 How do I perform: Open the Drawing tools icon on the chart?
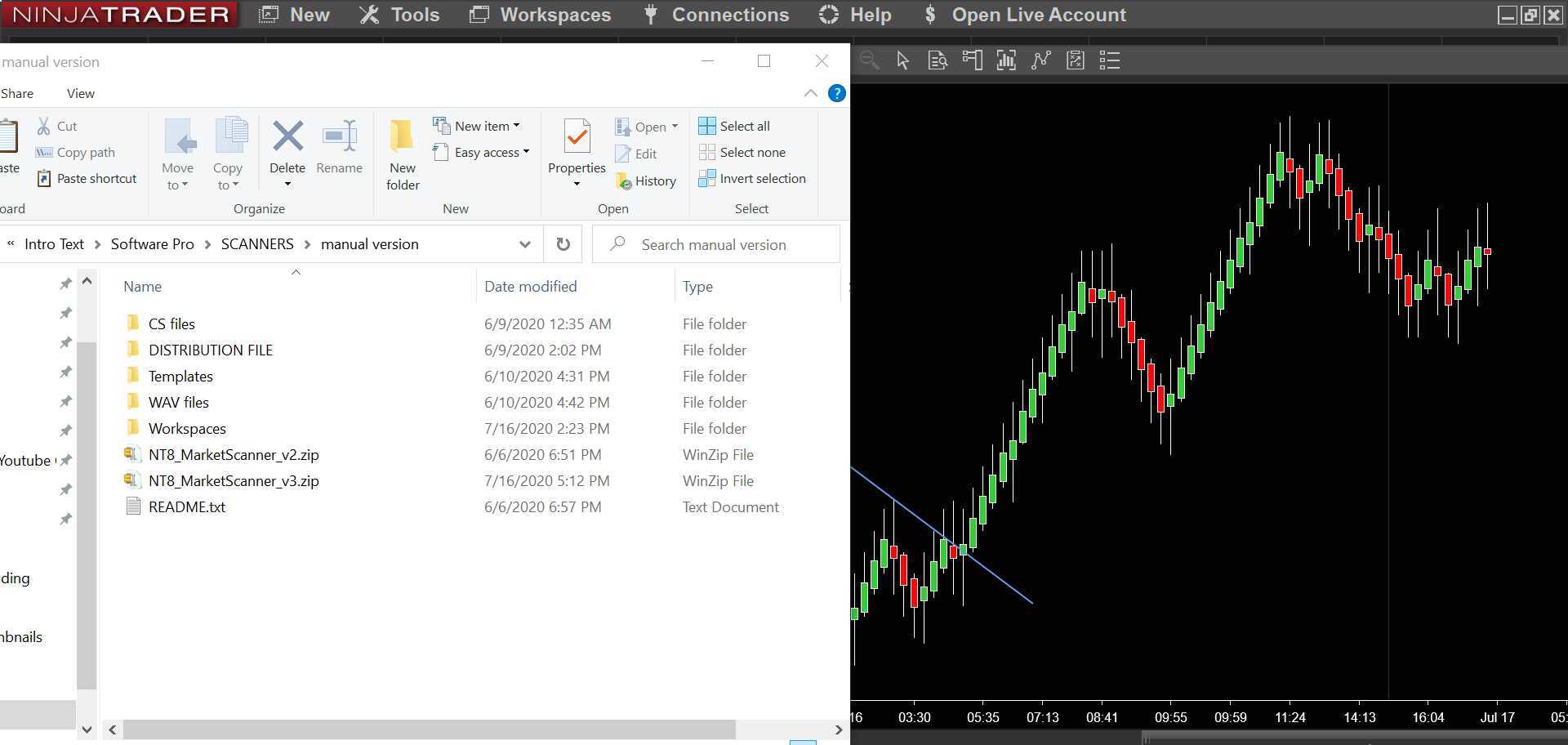coord(1041,60)
